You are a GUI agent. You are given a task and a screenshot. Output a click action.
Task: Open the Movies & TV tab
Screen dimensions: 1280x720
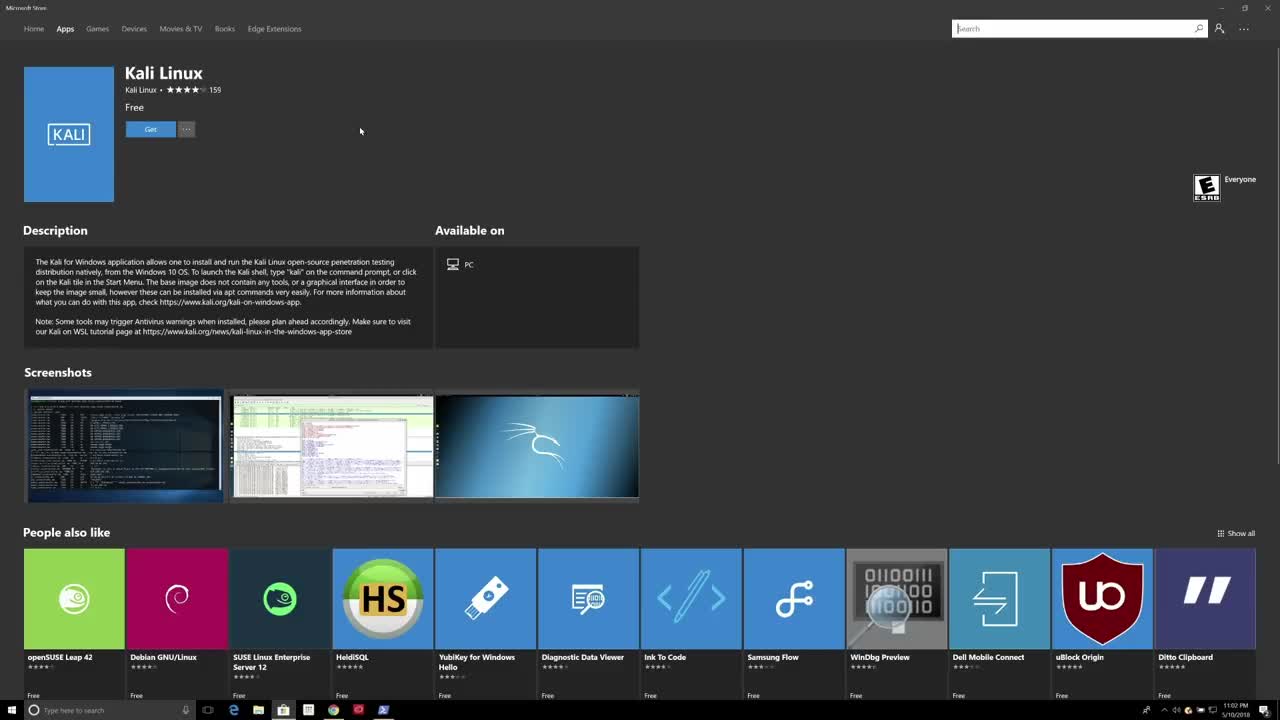(x=181, y=29)
